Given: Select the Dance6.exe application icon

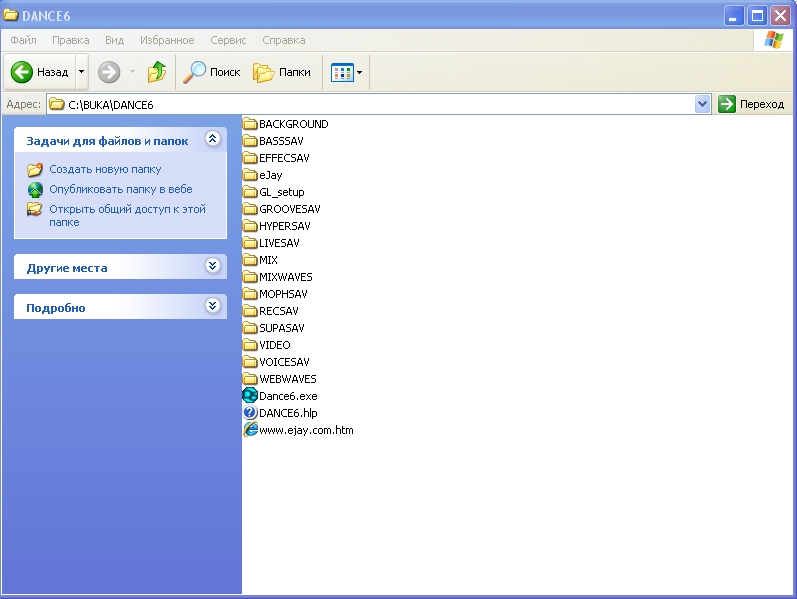Looking at the screenshot, I should click(x=250, y=395).
